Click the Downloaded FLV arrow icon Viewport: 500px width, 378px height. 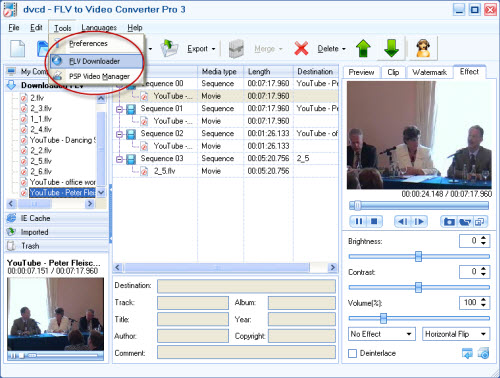[12, 85]
